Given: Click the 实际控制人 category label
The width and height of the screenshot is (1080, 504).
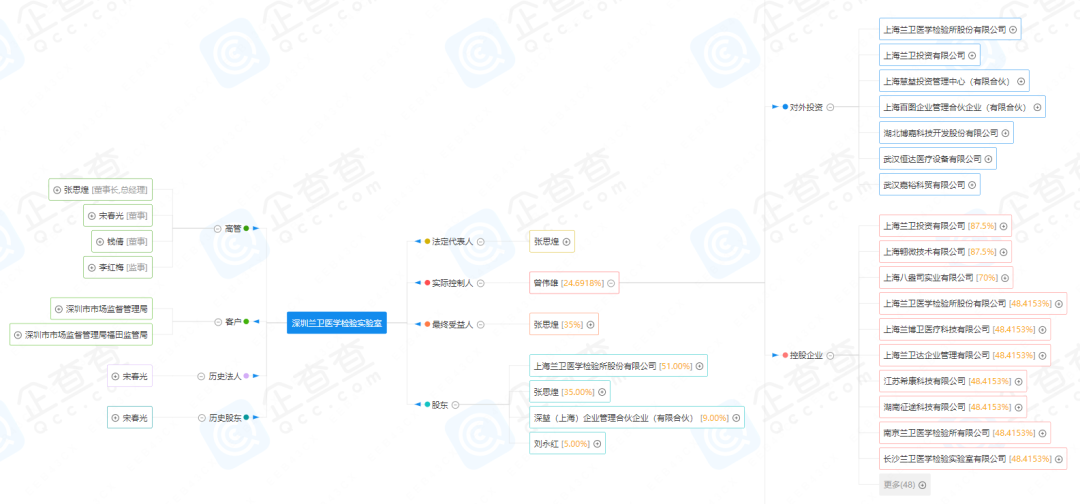Looking at the screenshot, I should click(x=453, y=283).
